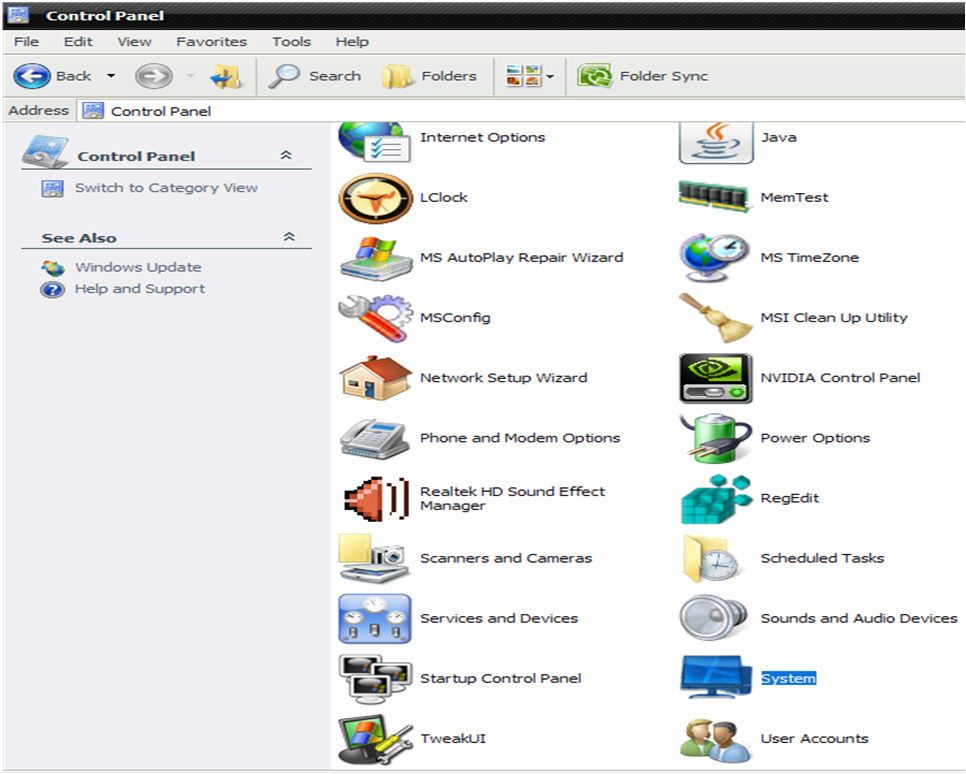Open the Tools menu
The height and width of the screenshot is (774, 966).
291,42
